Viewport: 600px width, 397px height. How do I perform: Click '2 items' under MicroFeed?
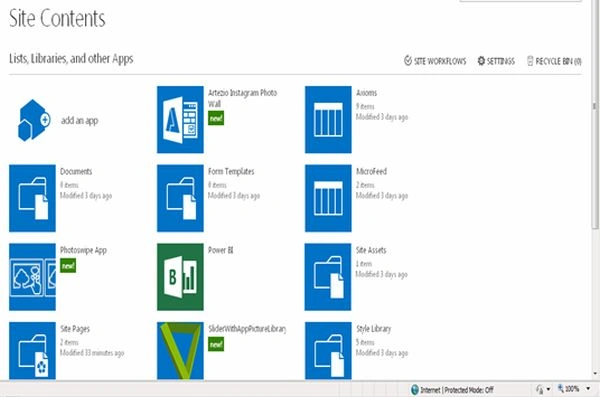point(365,185)
